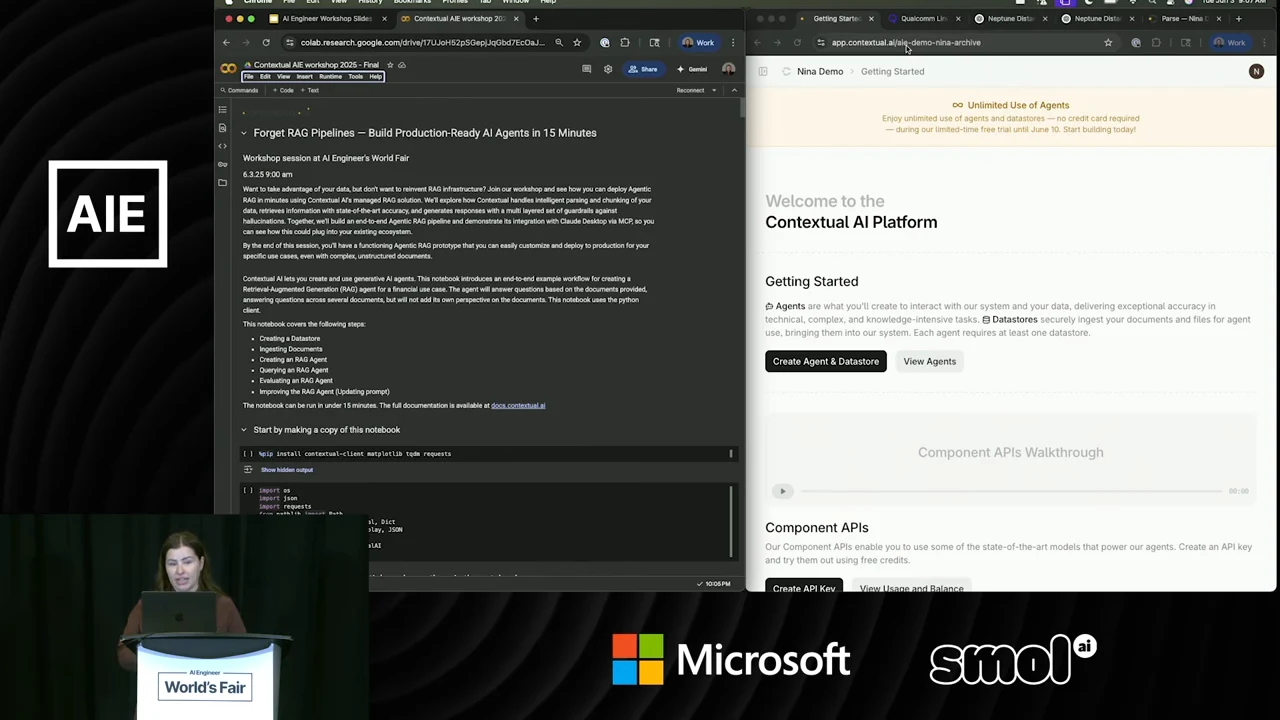The width and height of the screenshot is (1280, 720).
Task: Seek on the walkthrough video progress bar
Action: 1010,491
